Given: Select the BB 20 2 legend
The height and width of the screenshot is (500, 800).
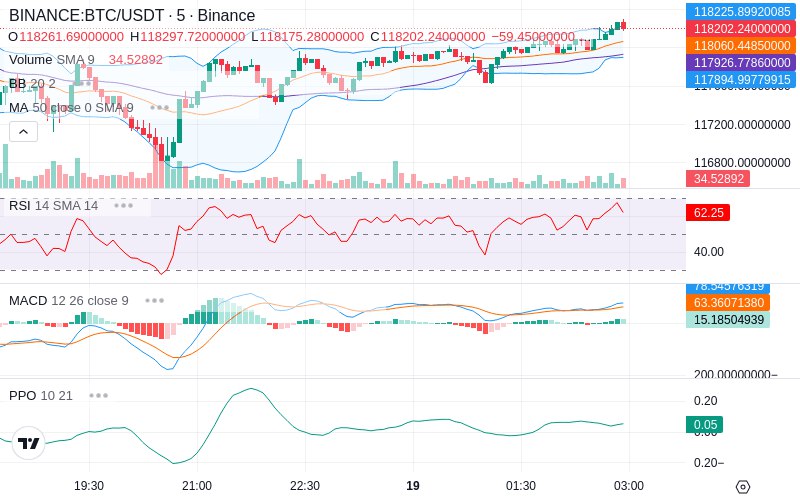Looking at the screenshot, I should [x=32, y=83].
